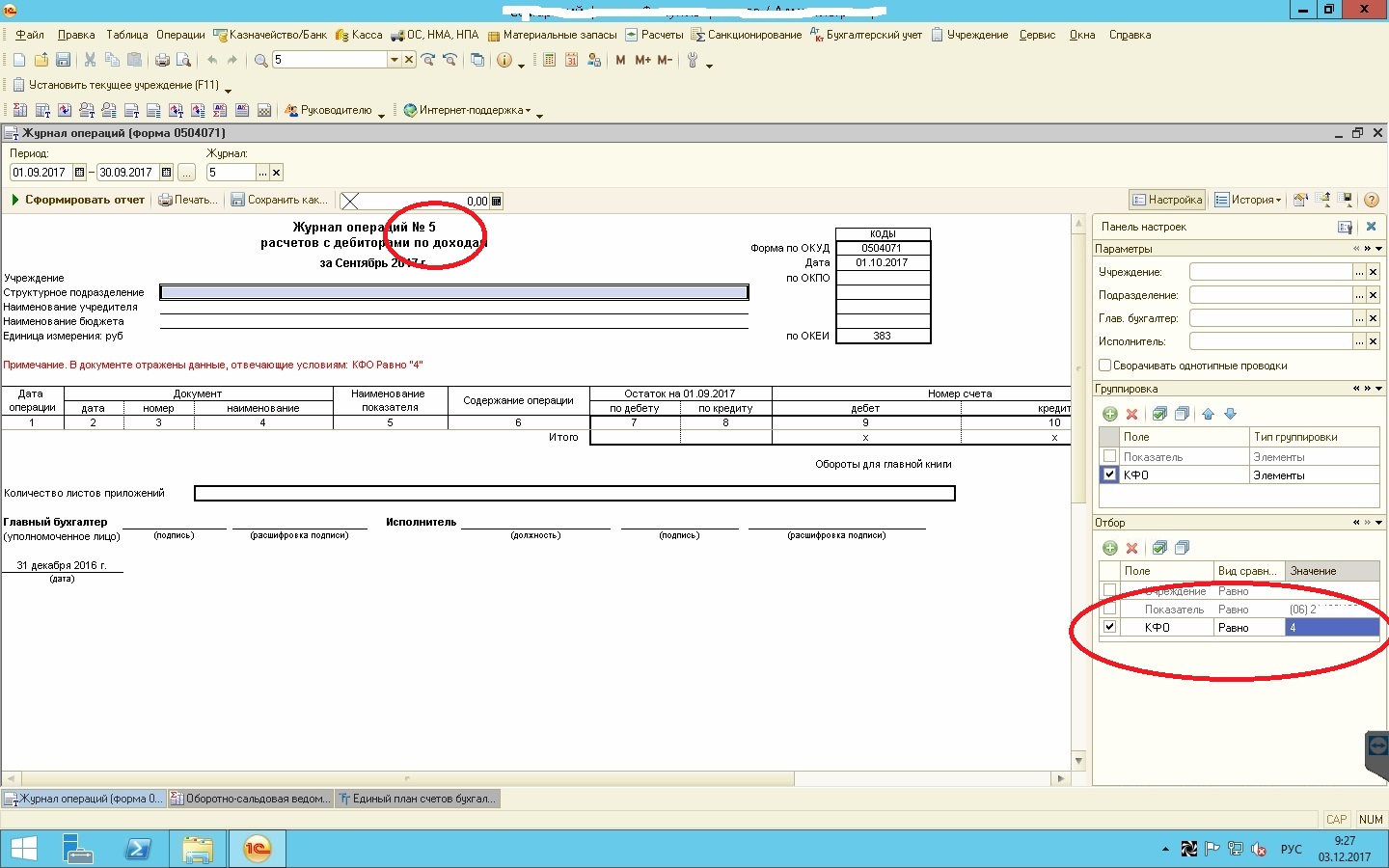The image size is (1389, 868).
Task: Click the save (floppy disk) toolbar icon
Action: 63,60
